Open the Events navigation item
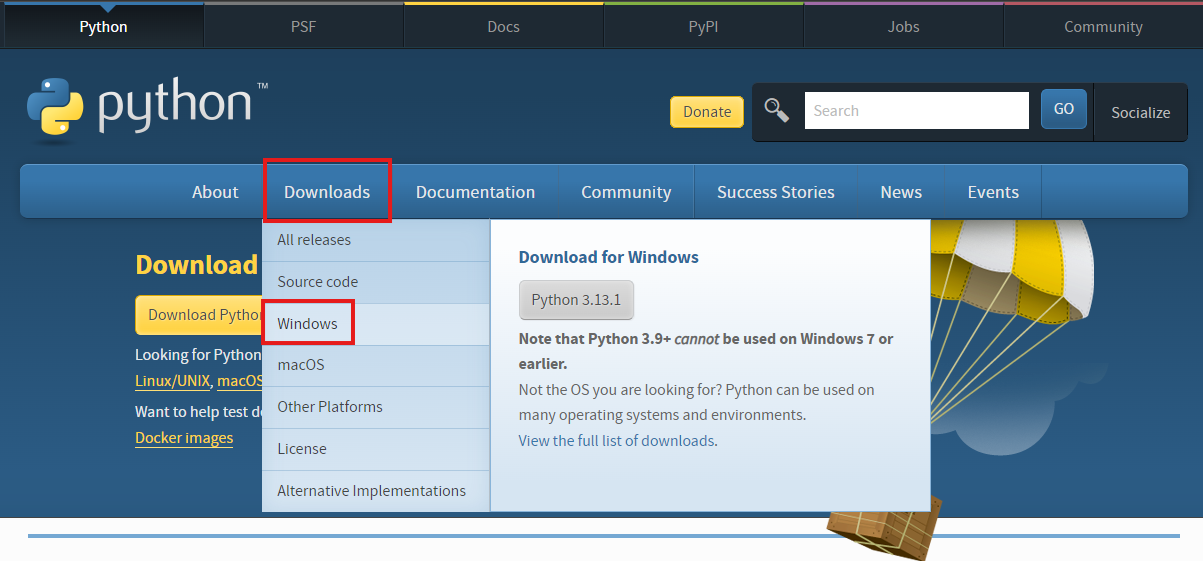1203x561 pixels. [x=993, y=192]
